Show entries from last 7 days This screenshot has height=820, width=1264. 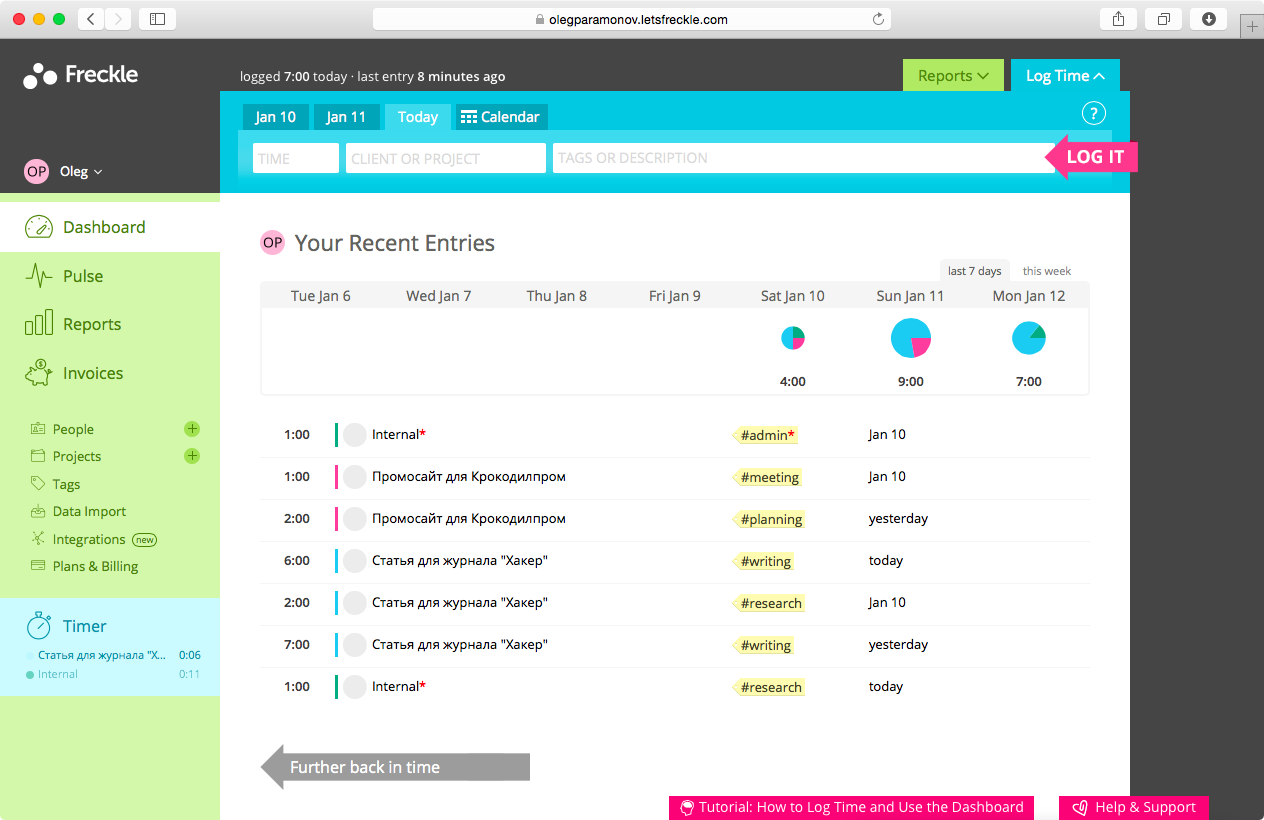(x=974, y=271)
